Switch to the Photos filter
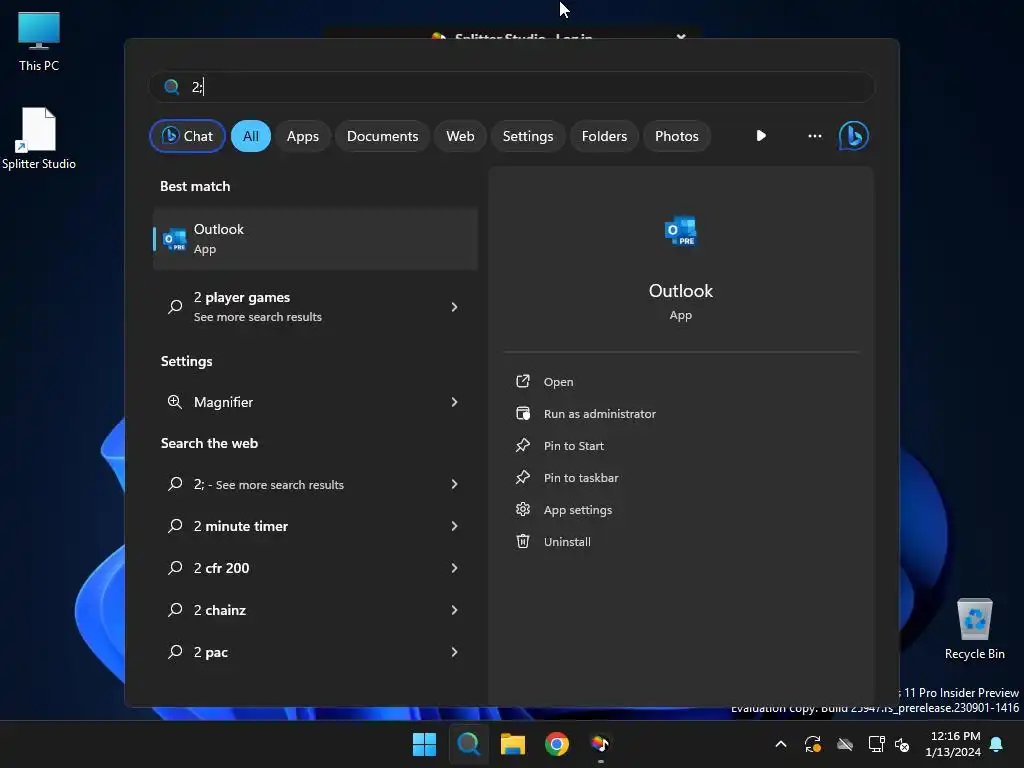 (x=677, y=136)
